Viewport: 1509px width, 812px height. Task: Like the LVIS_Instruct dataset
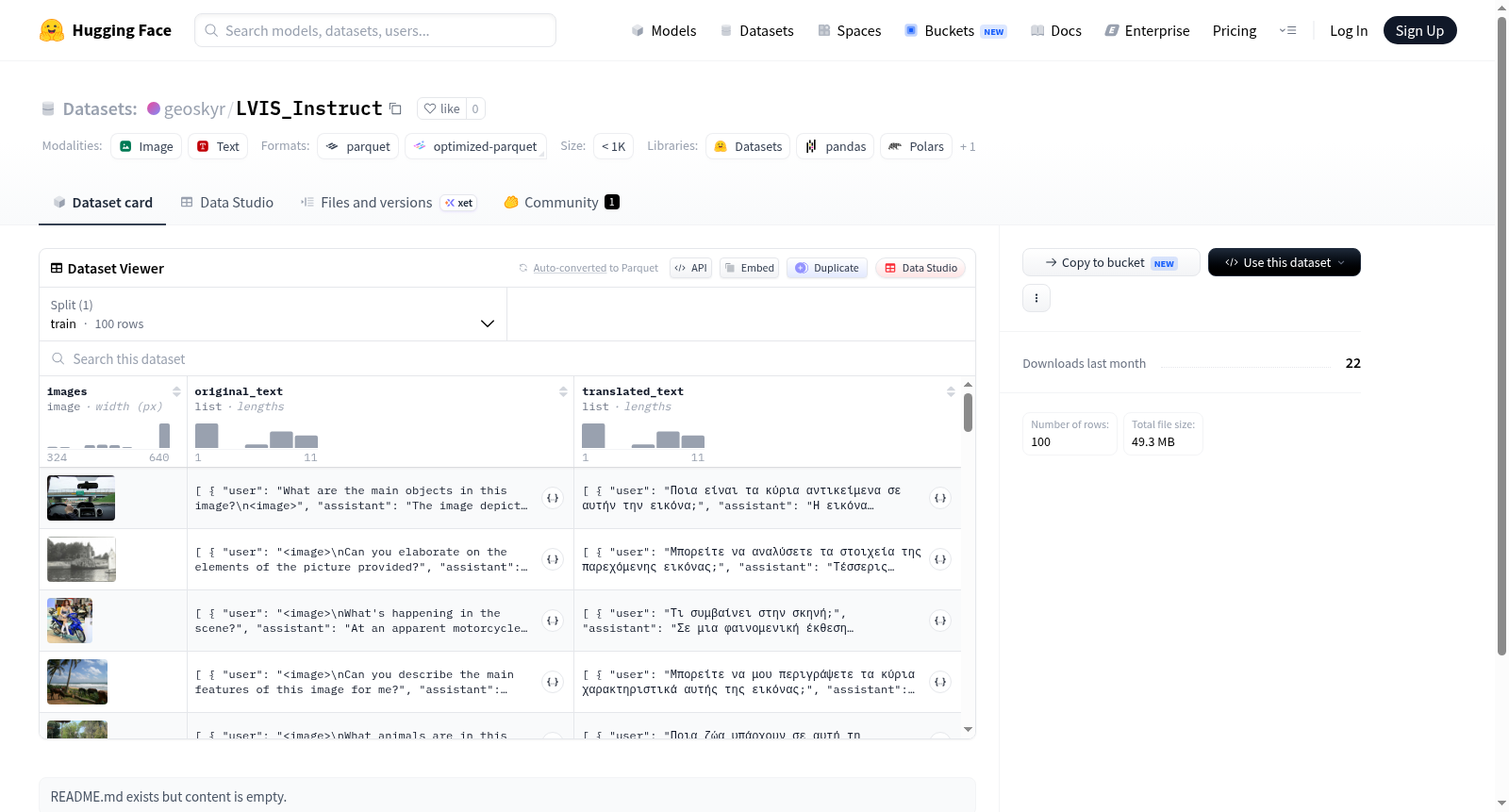441,108
